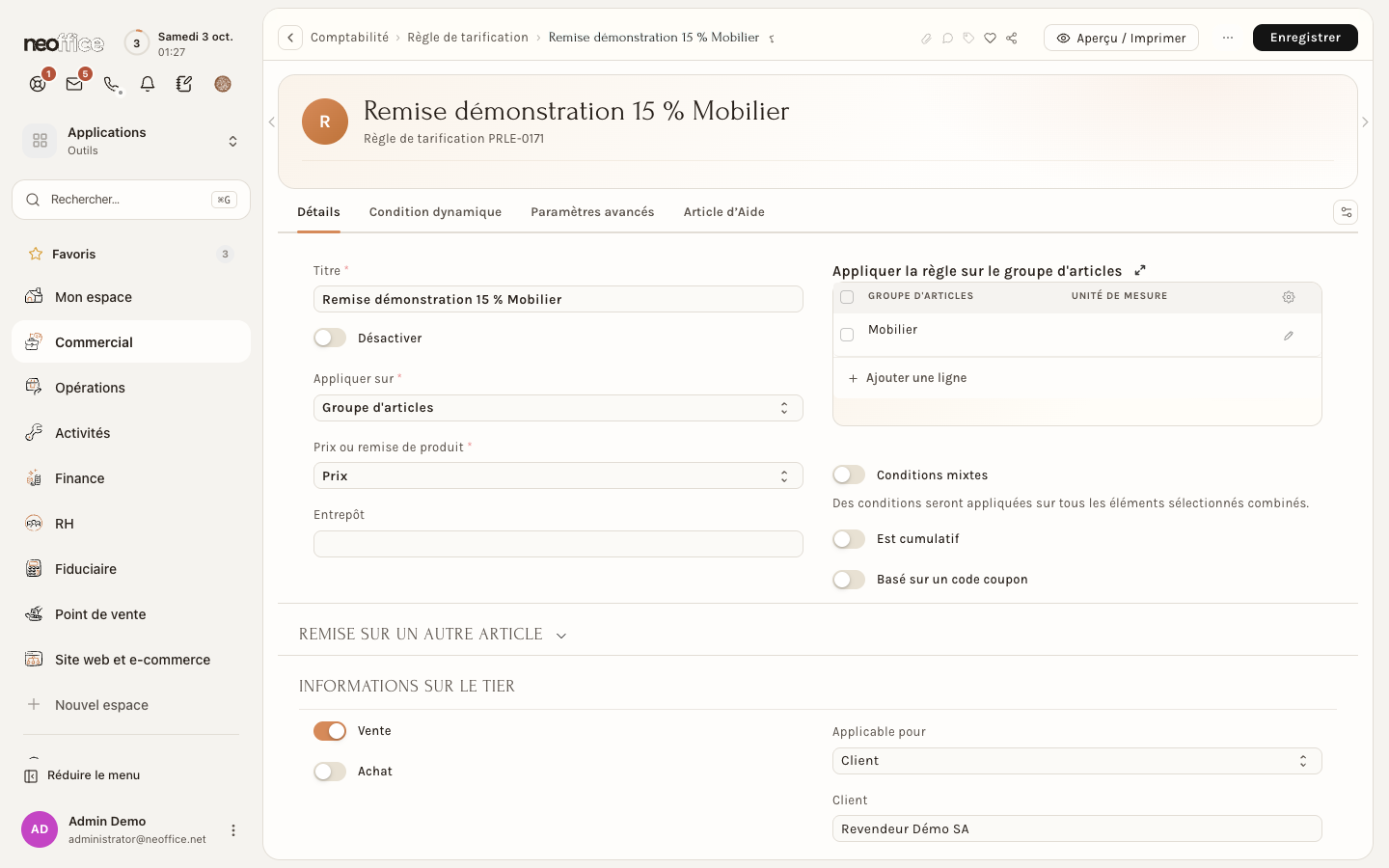This screenshot has height=868, width=1389.
Task: Open the Applicable pour dropdown
Action: click(x=1077, y=761)
